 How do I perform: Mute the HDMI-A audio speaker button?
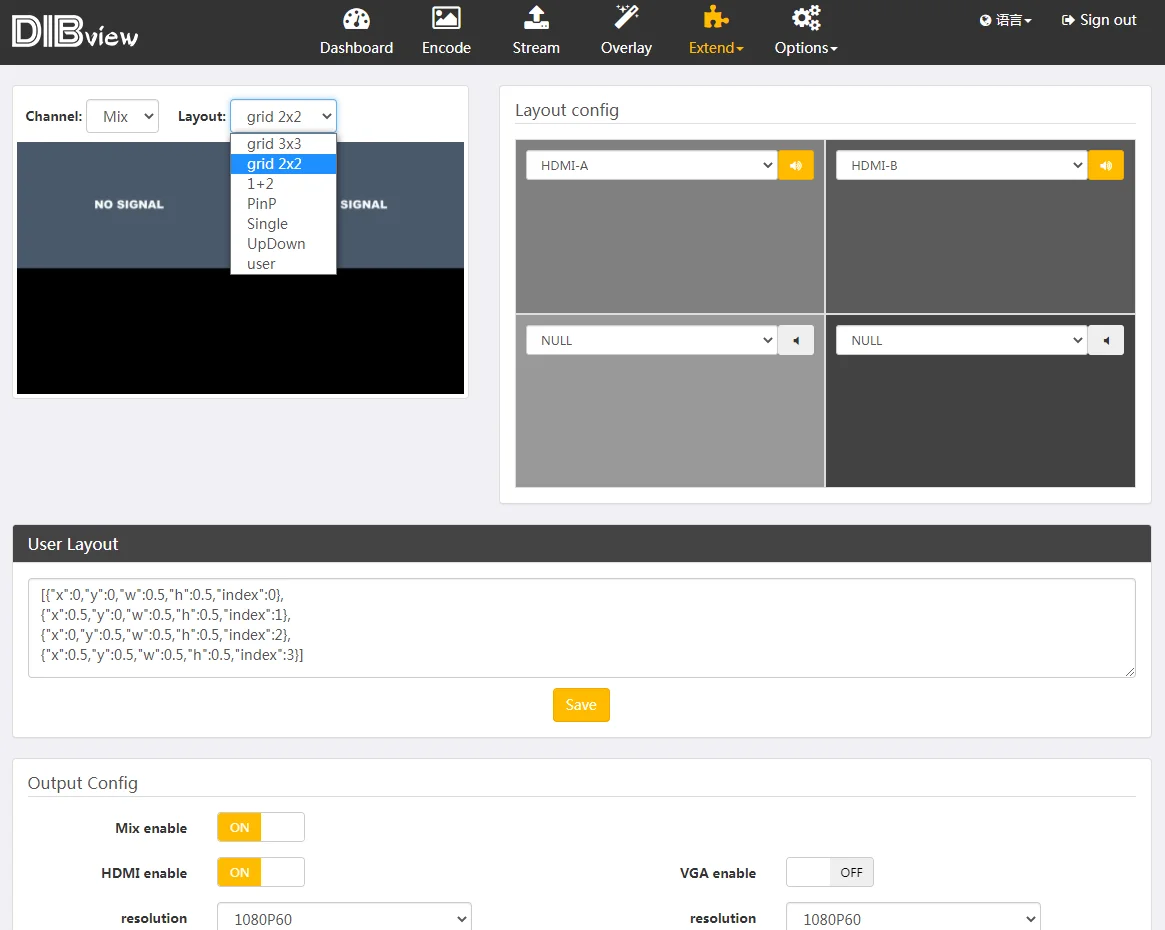[796, 166]
